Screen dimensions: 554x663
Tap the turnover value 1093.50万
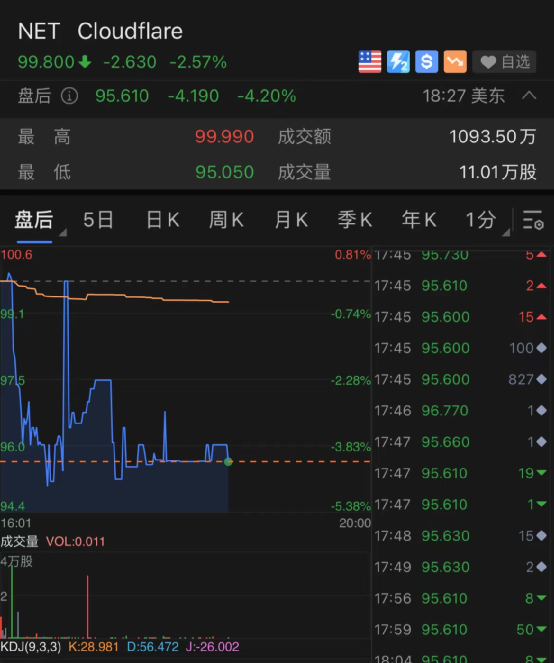493,137
